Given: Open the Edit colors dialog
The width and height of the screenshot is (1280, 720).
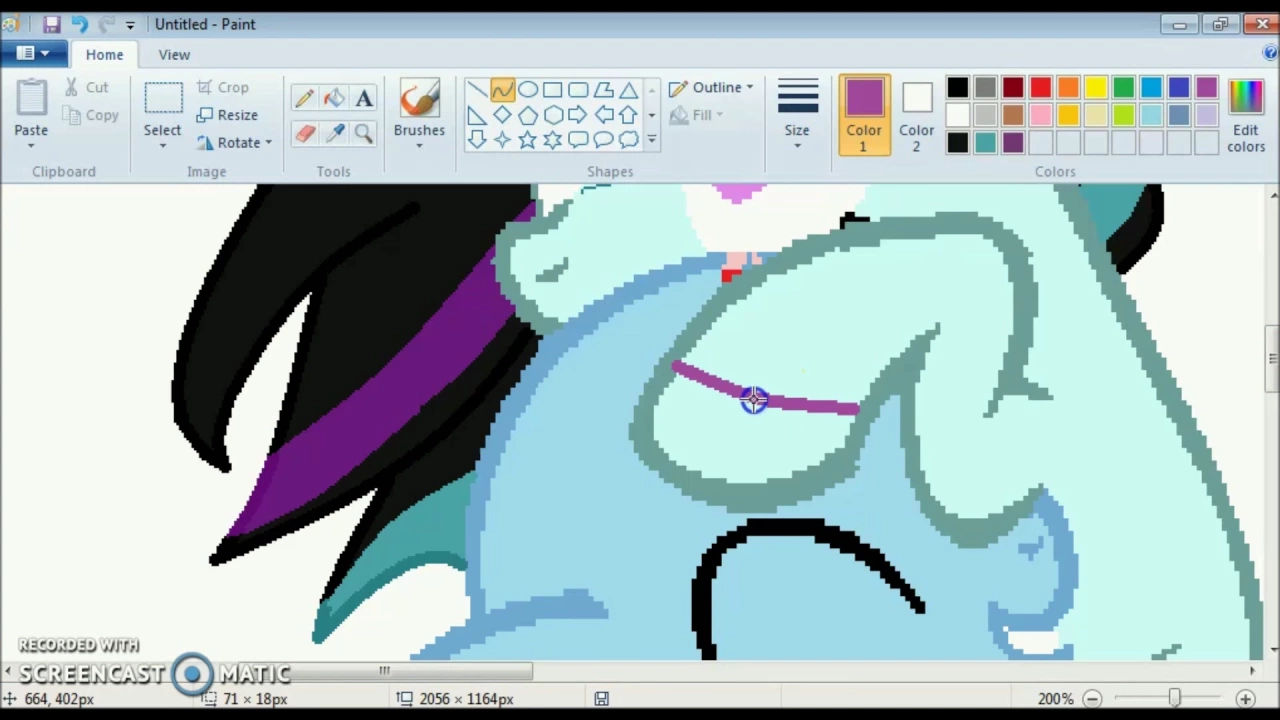Looking at the screenshot, I should pos(1246,115).
